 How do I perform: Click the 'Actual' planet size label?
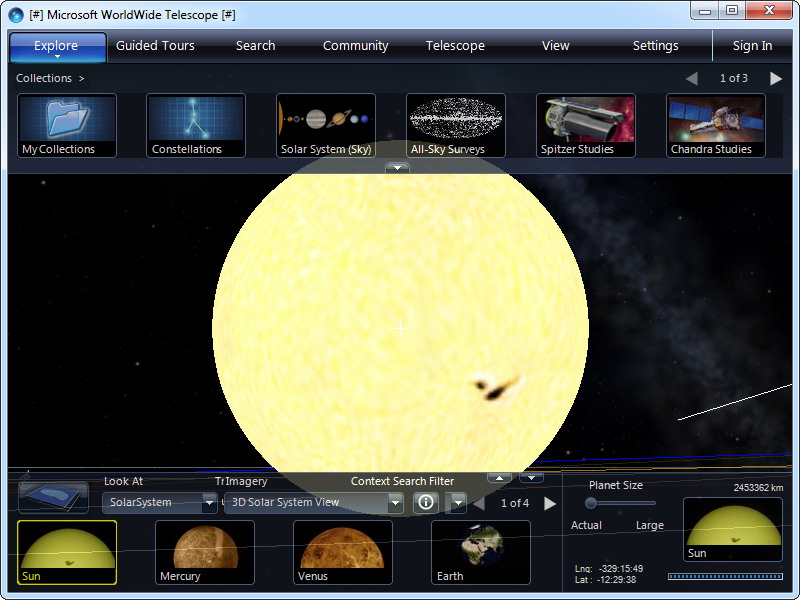(586, 525)
